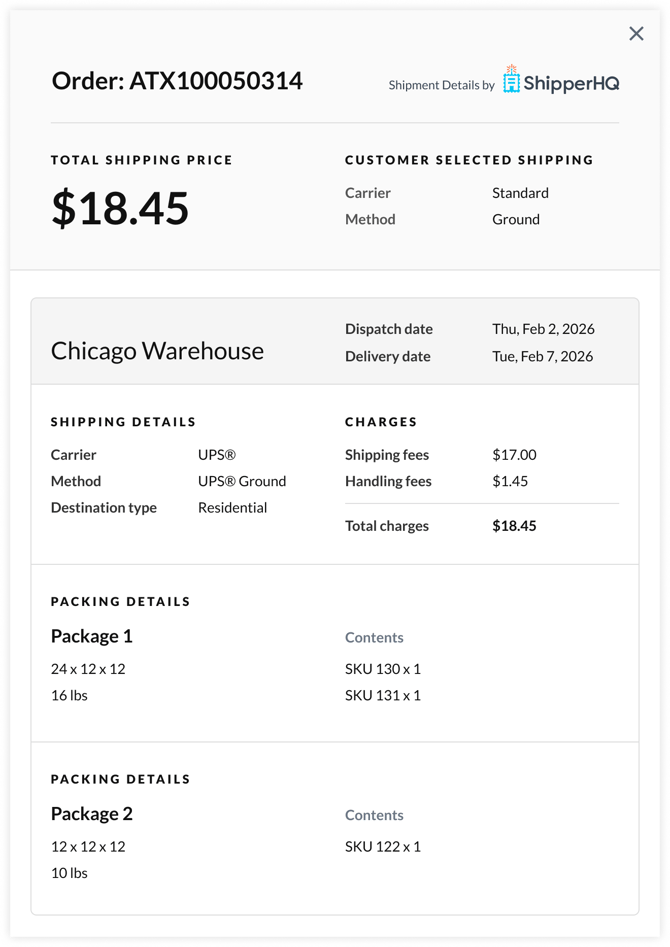Click the Chicago Warehouse header
This screenshot has width=670, height=947.
(x=157, y=350)
